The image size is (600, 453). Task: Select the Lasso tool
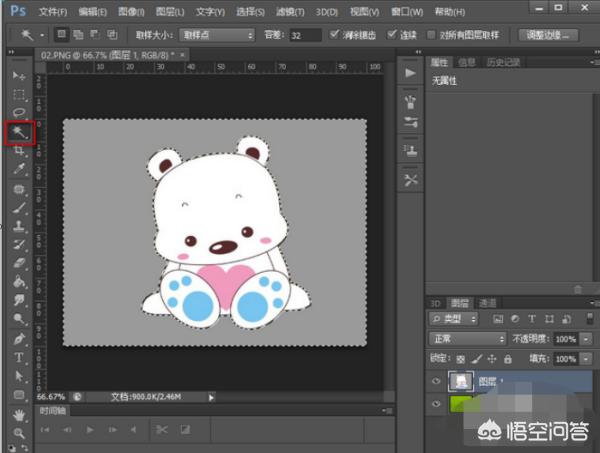19,113
